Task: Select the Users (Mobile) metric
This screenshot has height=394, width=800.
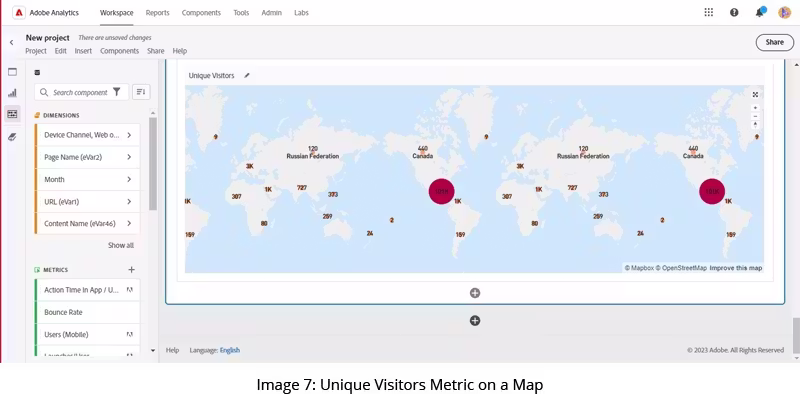Action: 87,334
